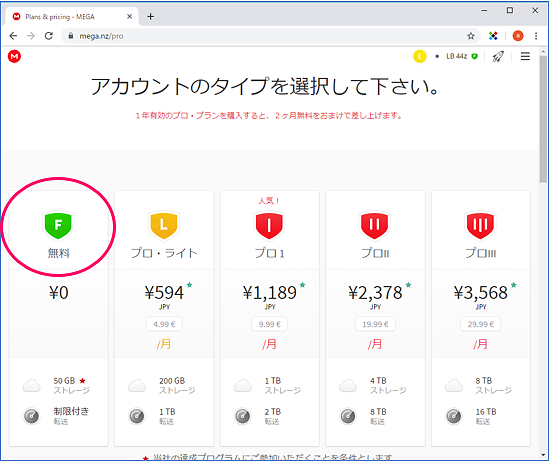
Task: Click the 9.99 € price badge
Action: tap(270, 324)
